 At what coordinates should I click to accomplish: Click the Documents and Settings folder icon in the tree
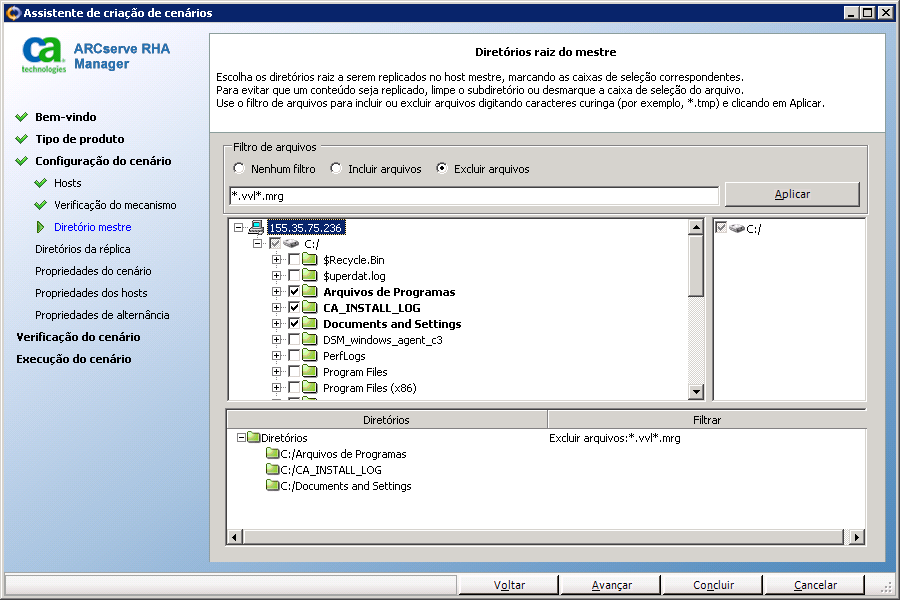point(310,324)
